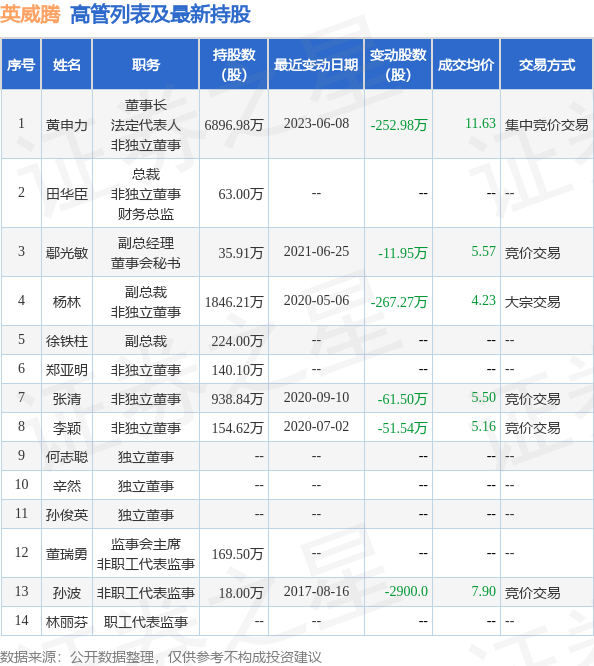The width and height of the screenshot is (594, 666).
Task: Select the name 田华臣
Action: click(x=67, y=194)
